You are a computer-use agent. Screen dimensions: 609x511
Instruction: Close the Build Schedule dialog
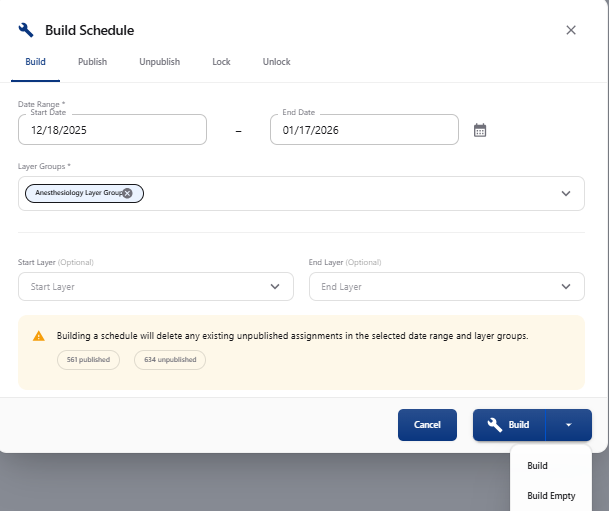coord(571,30)
